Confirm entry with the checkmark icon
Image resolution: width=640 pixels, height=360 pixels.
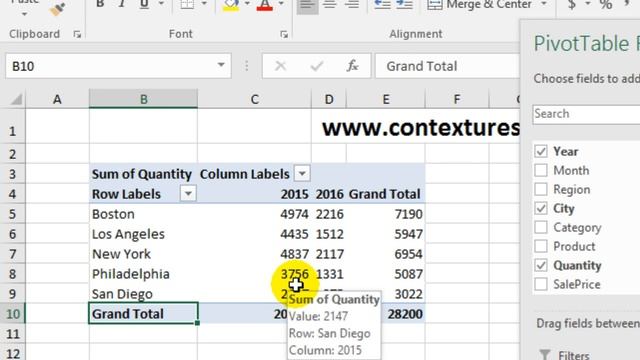click(x=317, y=66)
